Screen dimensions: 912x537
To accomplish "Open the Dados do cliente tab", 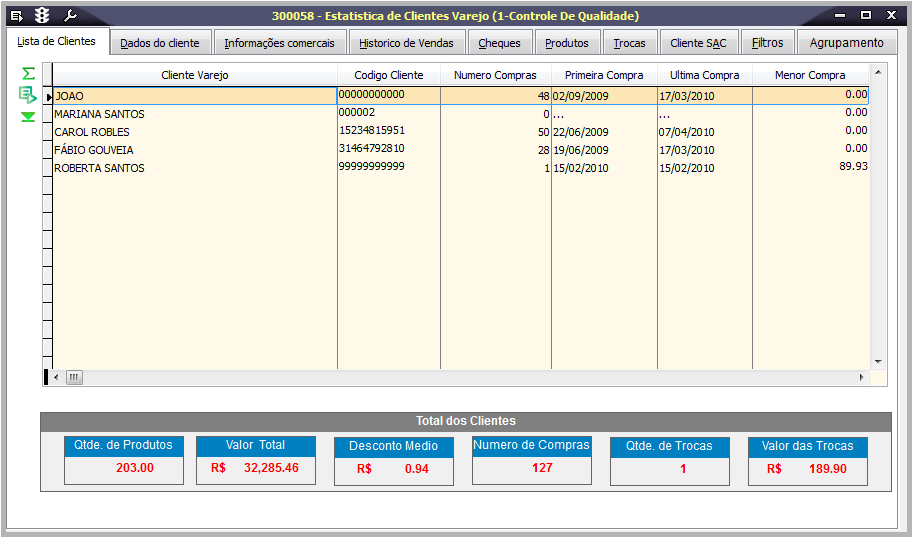I will (x=160, y=43).
